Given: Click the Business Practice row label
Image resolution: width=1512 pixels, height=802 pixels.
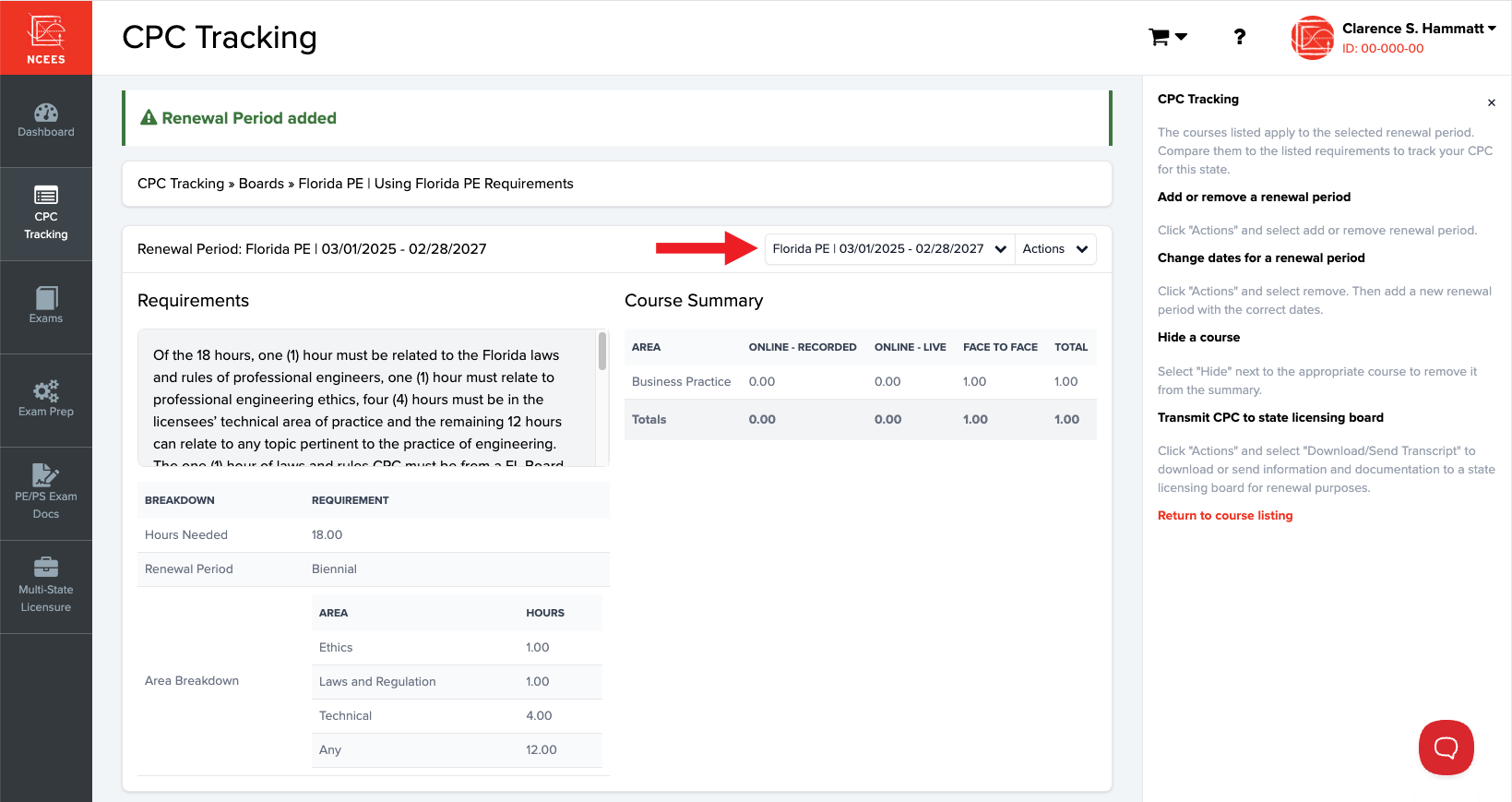Looking at the screenshot, I should pyautogui.click(x=681, y=382).
